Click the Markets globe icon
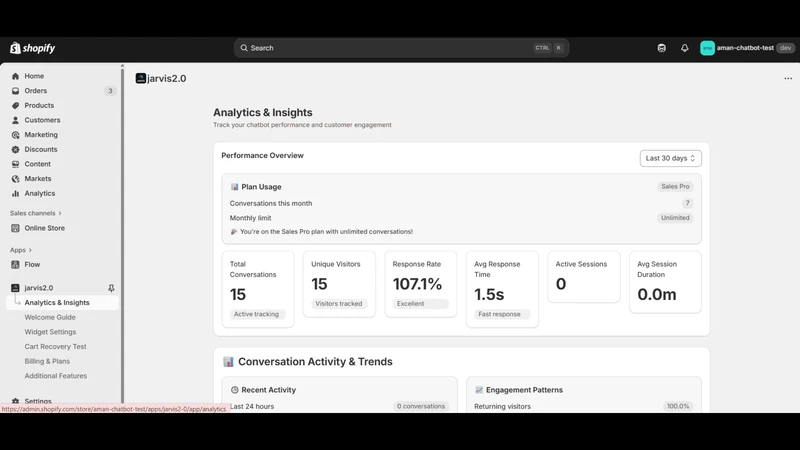The width and height of the screenshot is (800, 450). click(x=15, y=179)
